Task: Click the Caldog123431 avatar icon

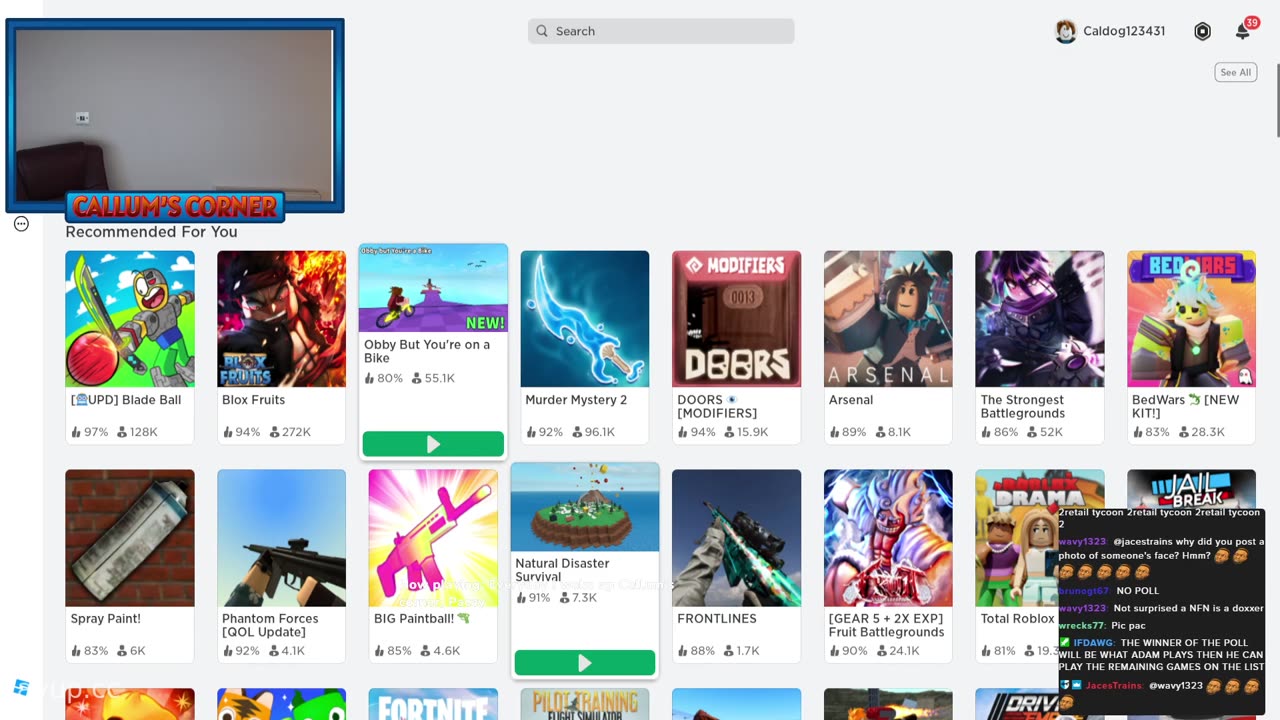Action: 1066,31
